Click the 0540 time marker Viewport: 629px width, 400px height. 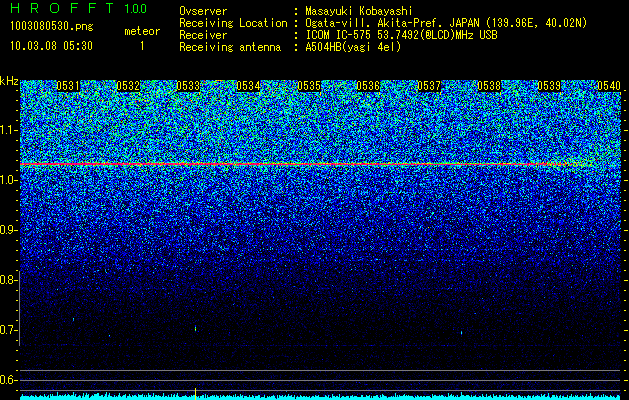[x=609, y=86]
